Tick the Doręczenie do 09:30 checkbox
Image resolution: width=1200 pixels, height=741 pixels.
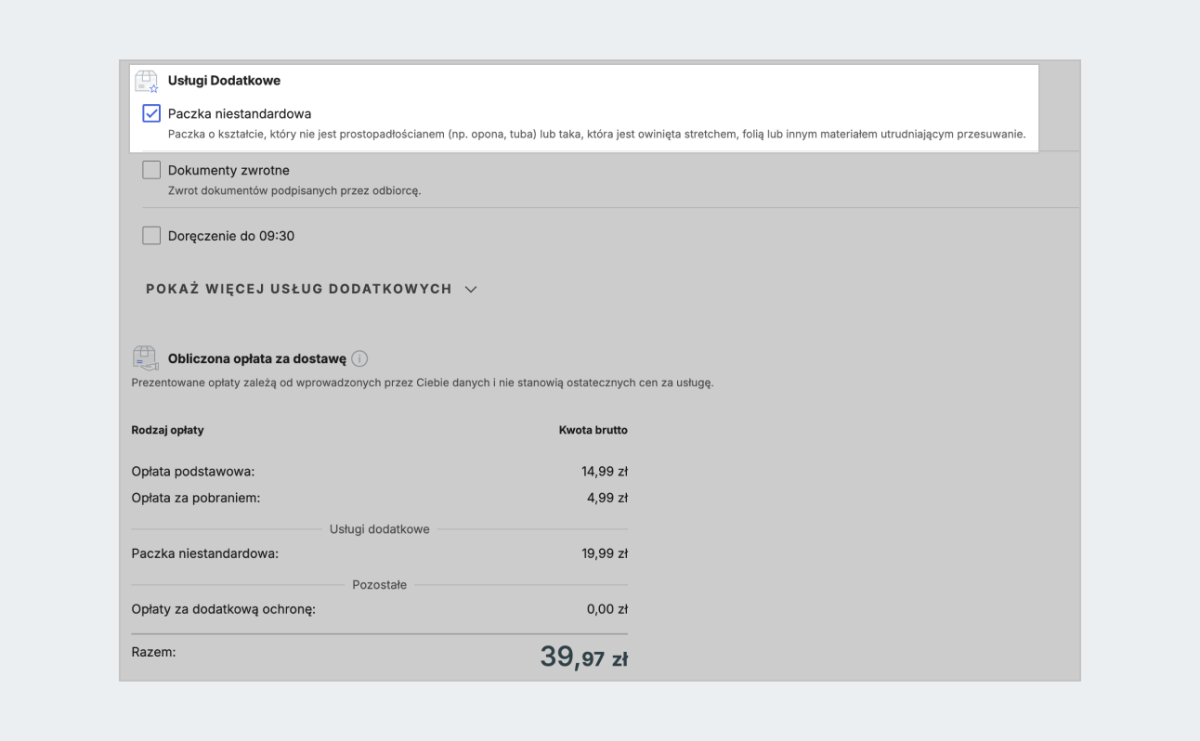click(152, 236)
